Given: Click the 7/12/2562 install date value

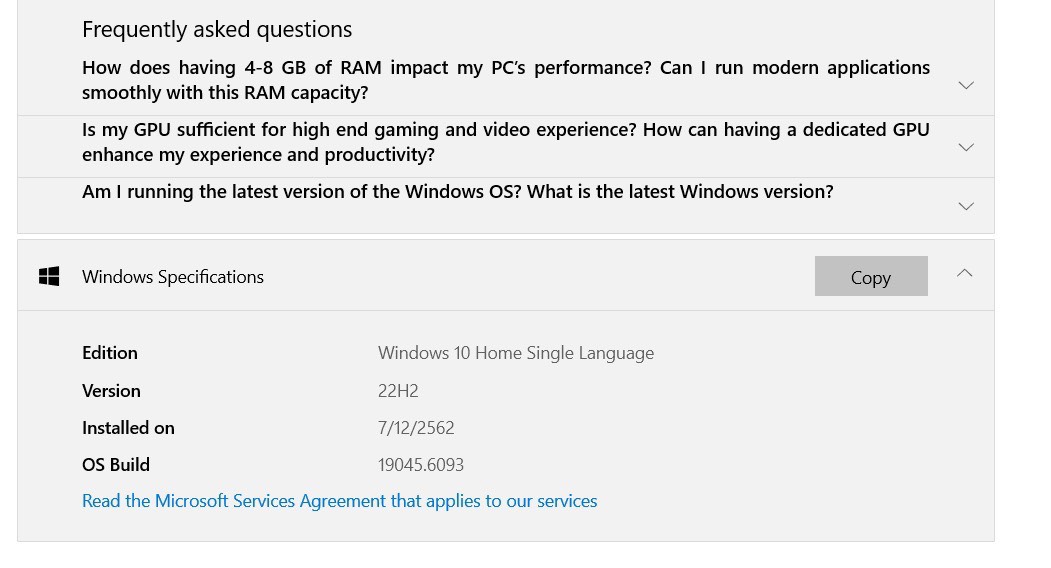Looking at the screenshot, I should click(x=416, y=428).
